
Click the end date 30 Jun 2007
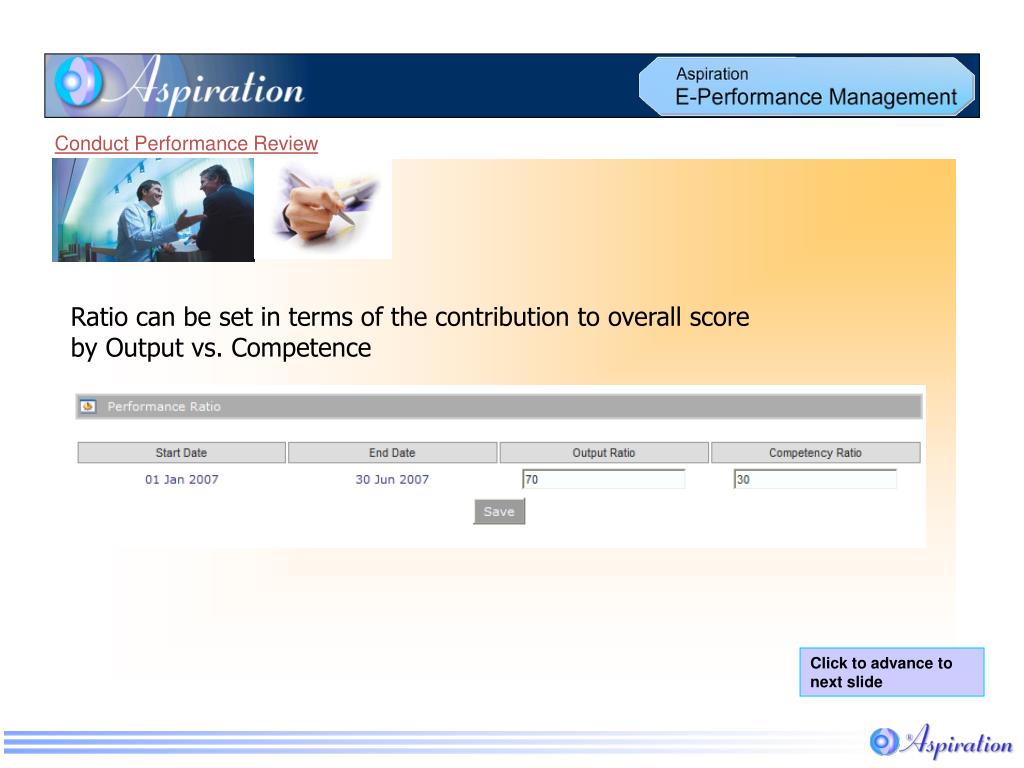click(x=392, y=479)
